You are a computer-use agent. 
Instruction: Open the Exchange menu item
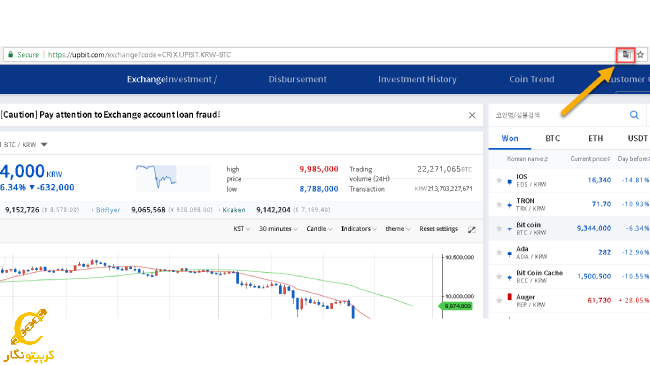(146, 79)
